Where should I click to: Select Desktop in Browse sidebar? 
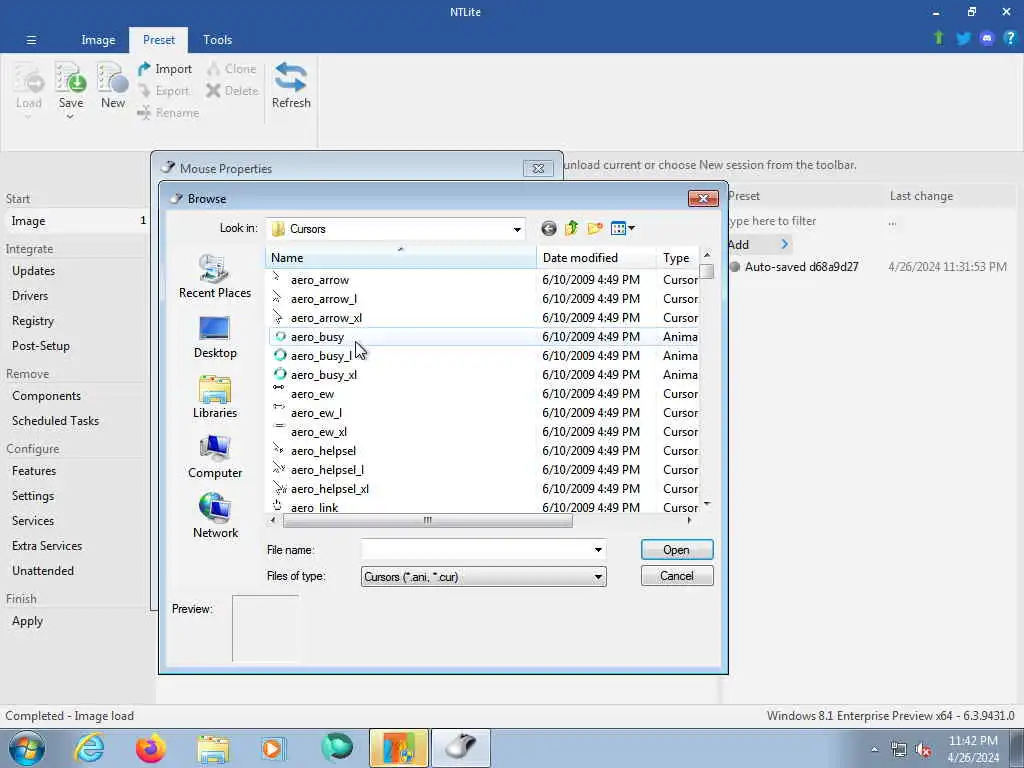215,337
